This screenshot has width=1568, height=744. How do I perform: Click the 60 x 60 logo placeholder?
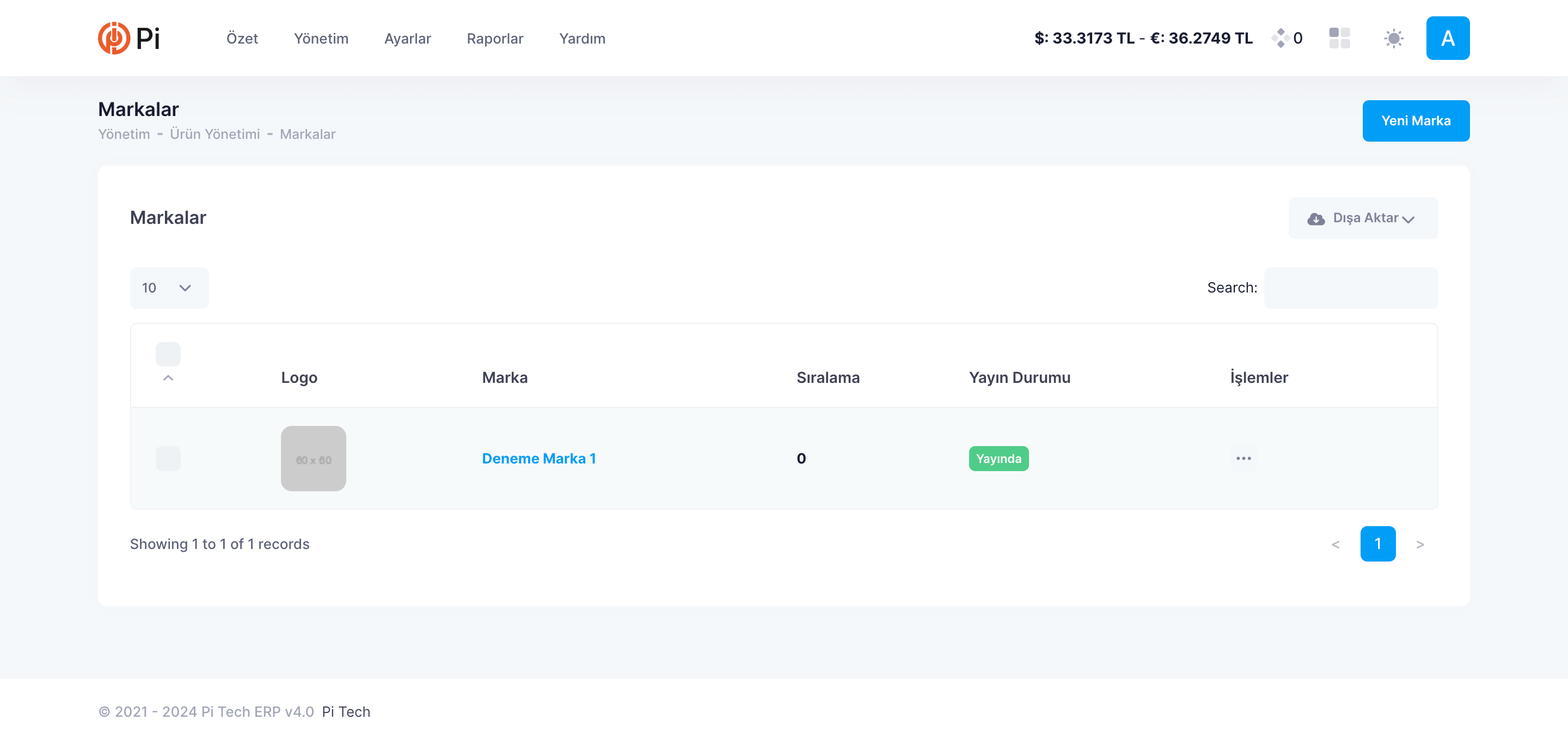tap(313, 458)
